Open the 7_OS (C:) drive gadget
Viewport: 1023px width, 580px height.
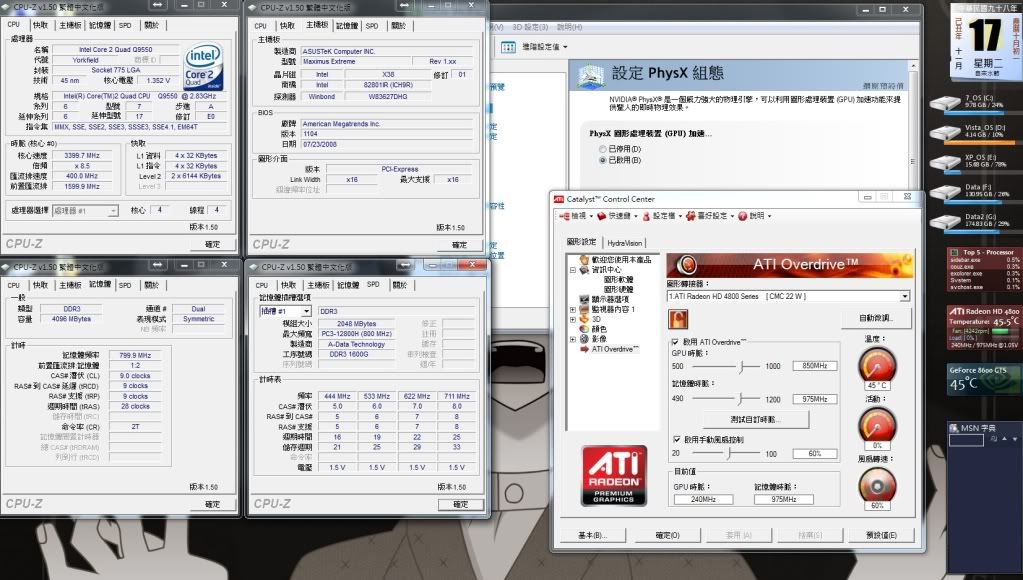[x=973, y=103]
